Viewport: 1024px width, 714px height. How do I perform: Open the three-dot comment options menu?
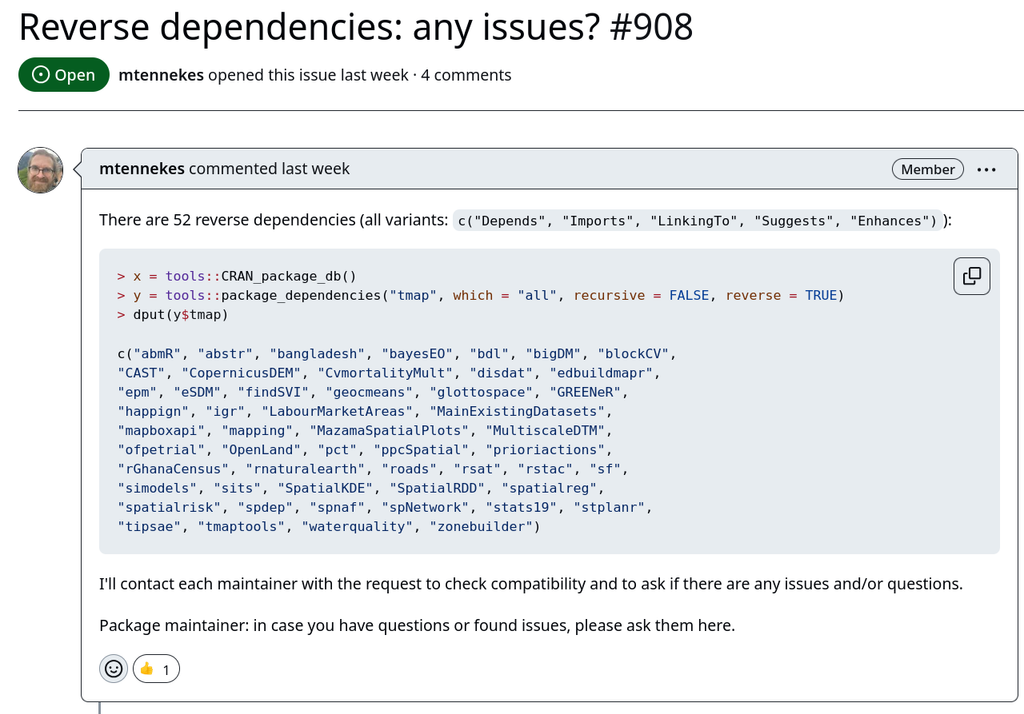[x=986, y=169]
